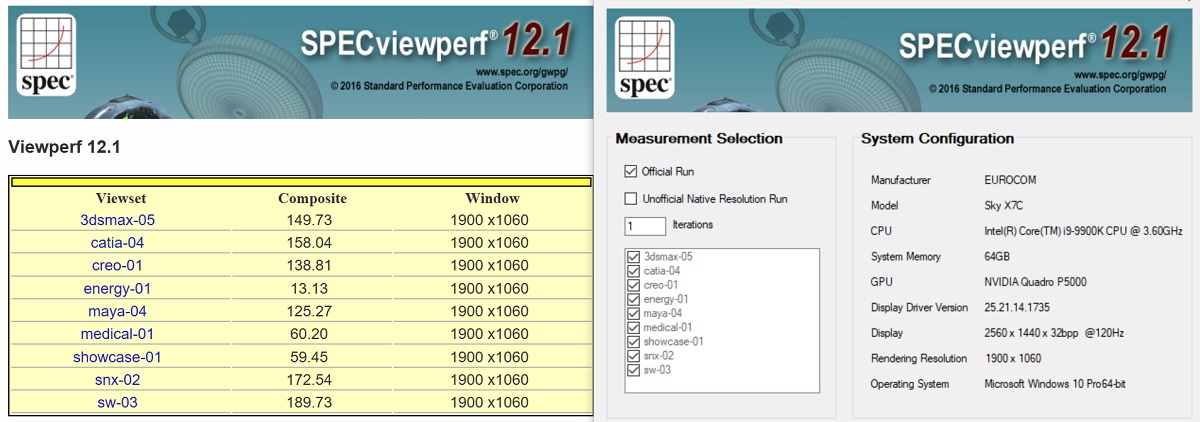Screen dimensions: 1200x422
Task: Open the 3dsmax-05 viewset link
Action: pyautogui.click(x=118, y=220)
